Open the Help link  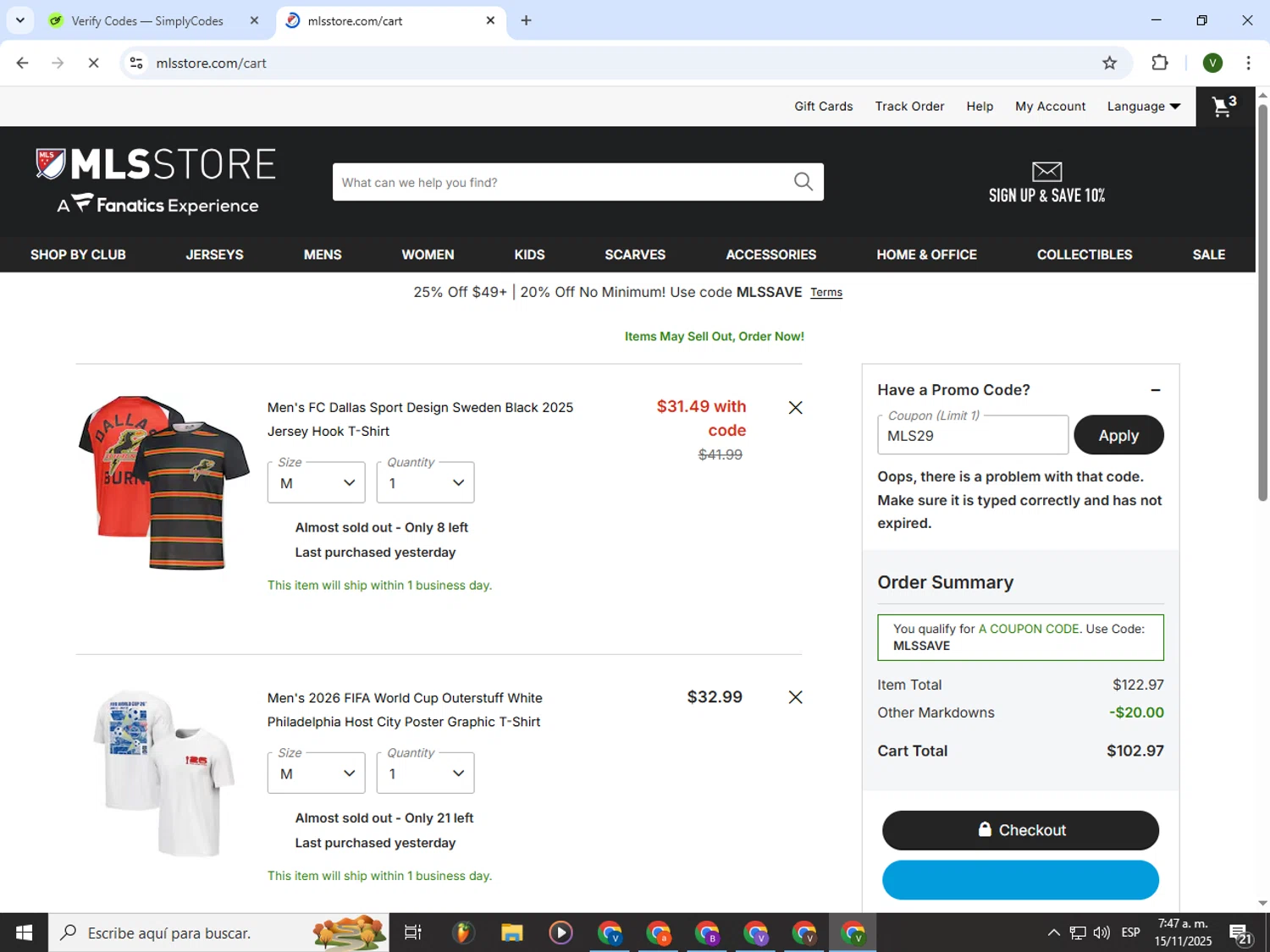980,106
